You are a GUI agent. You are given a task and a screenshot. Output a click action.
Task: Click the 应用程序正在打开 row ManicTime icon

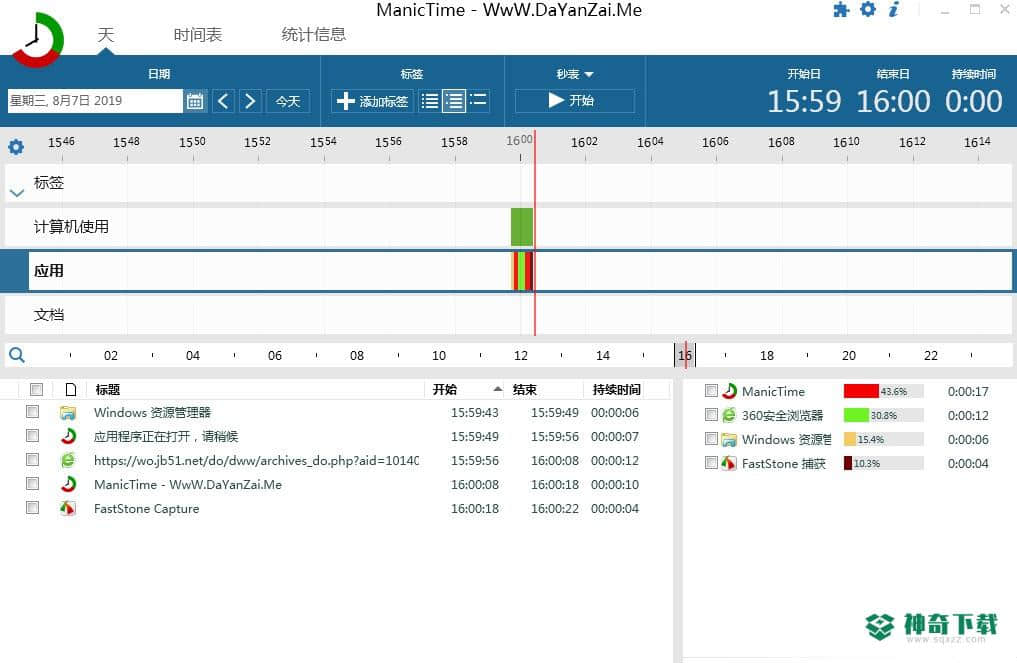point(68,437)
